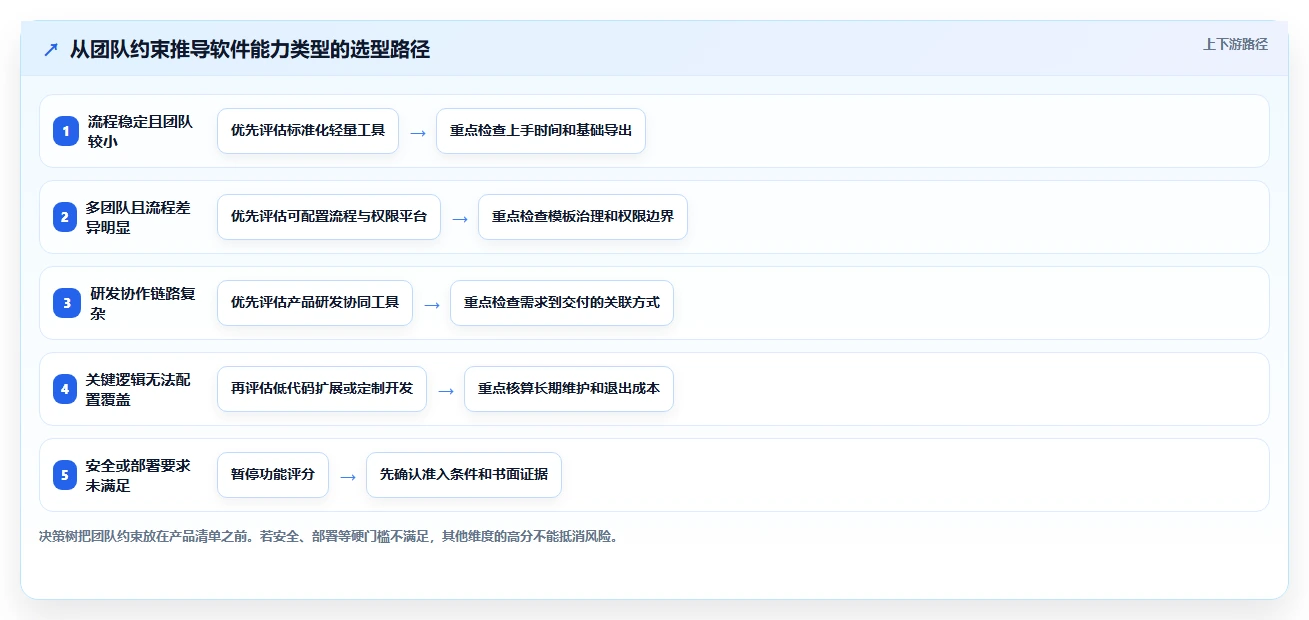Click the 重点核算长期维护和退出成本 box

click(x=569, y=389)
